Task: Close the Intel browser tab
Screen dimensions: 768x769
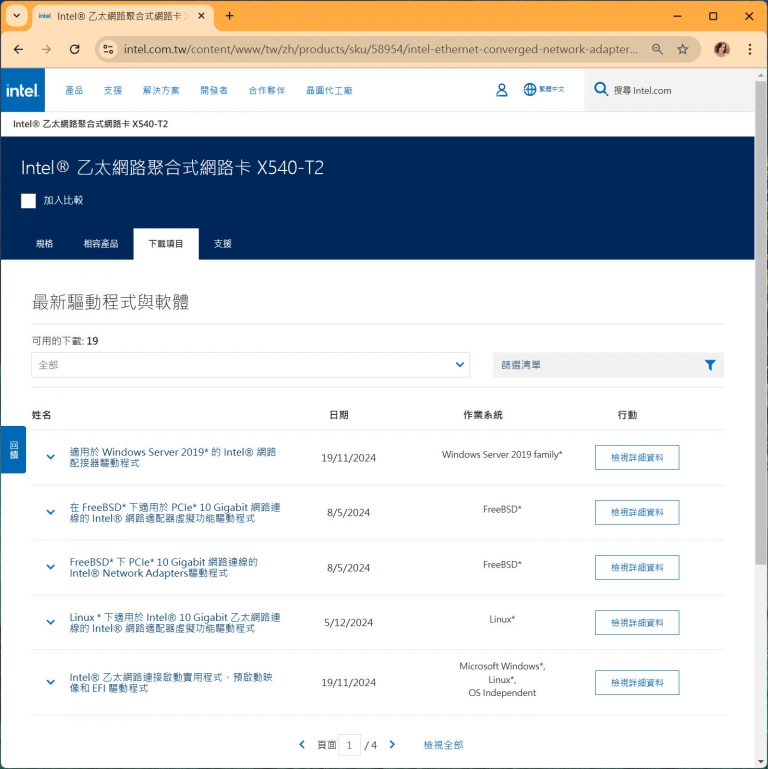Action: pyautogui.click(x=201, y=16)
